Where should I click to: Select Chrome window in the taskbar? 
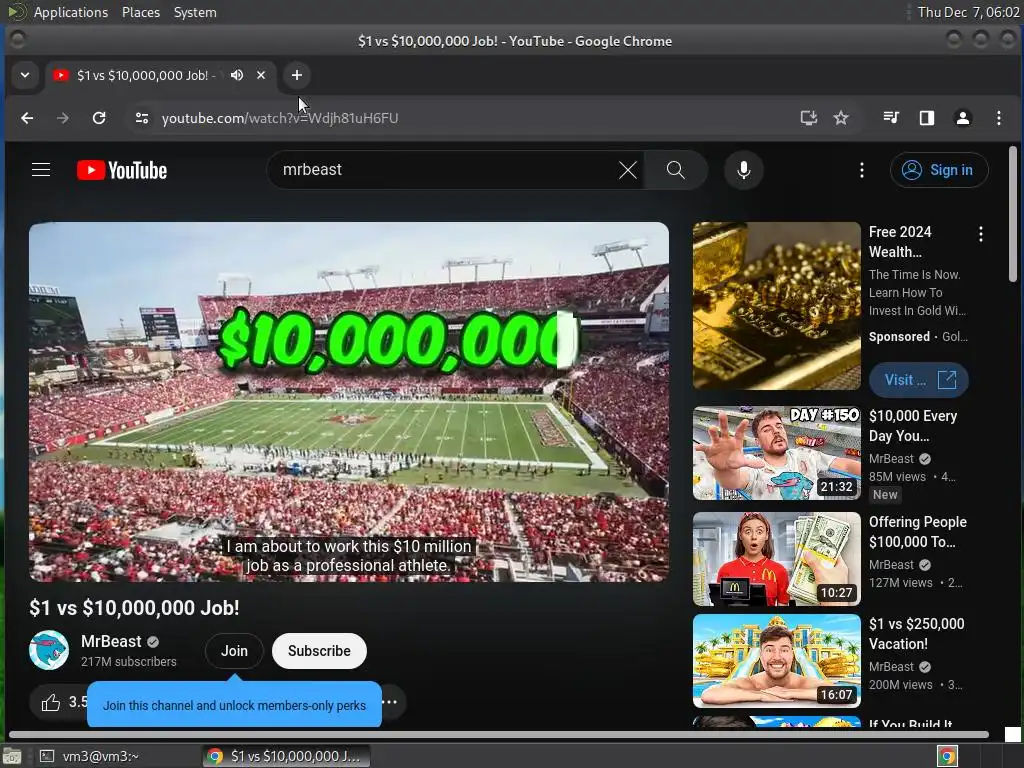285,756
